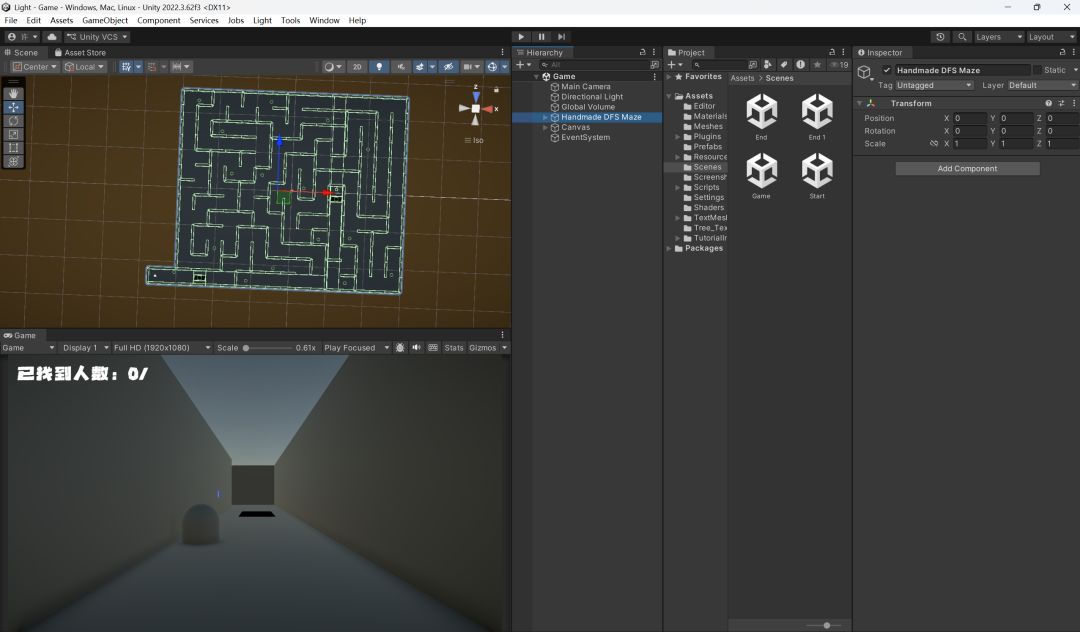Click the Pause button in the toolbar

pyautogui.click(x=541, y=36)
